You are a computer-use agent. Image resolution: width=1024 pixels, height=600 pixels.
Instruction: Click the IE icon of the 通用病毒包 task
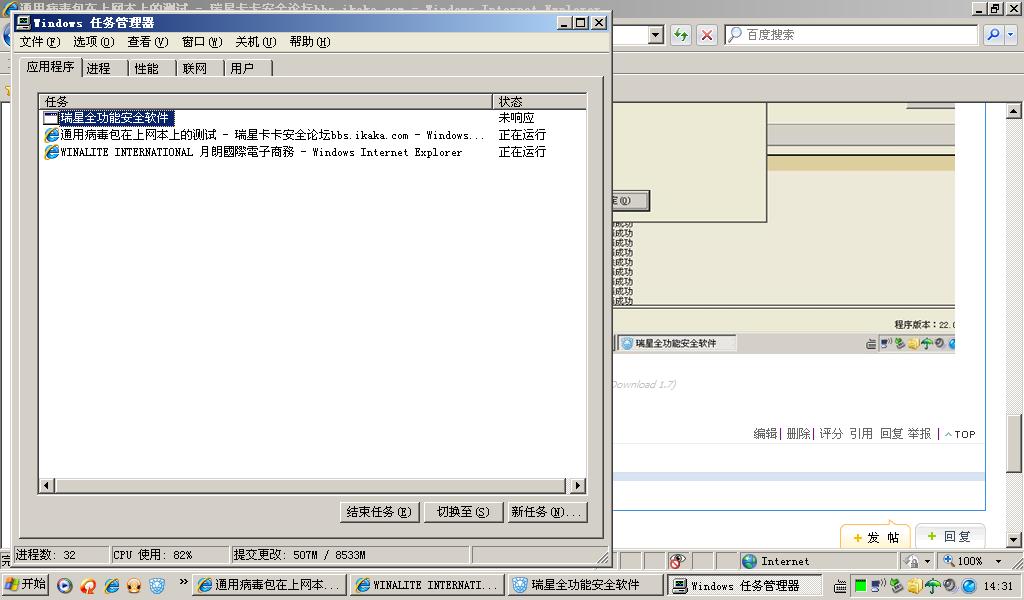(x=51, y=135)
